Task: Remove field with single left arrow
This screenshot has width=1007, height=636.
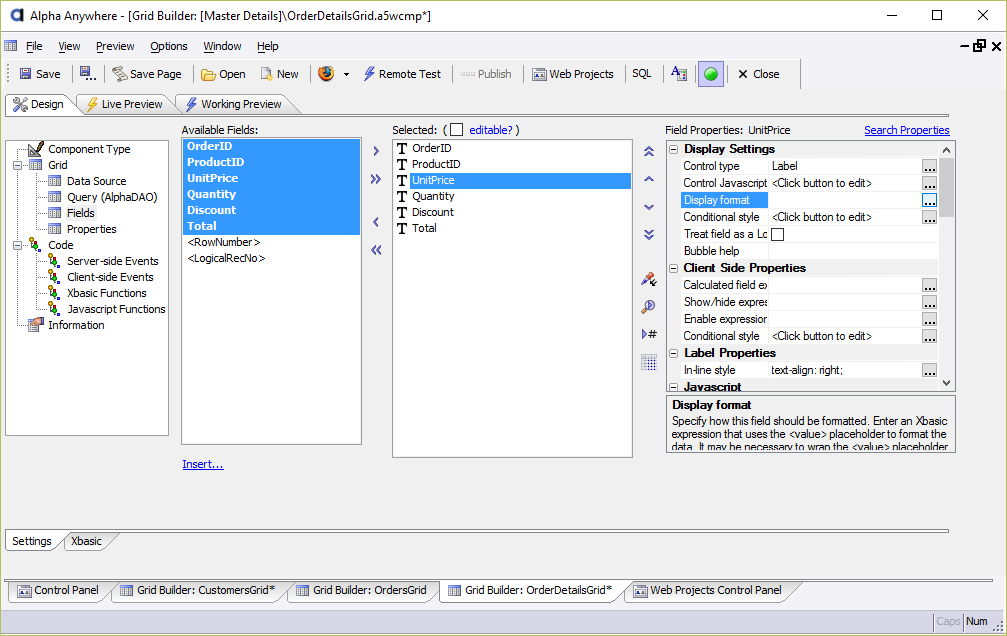Action: [376, 222]
